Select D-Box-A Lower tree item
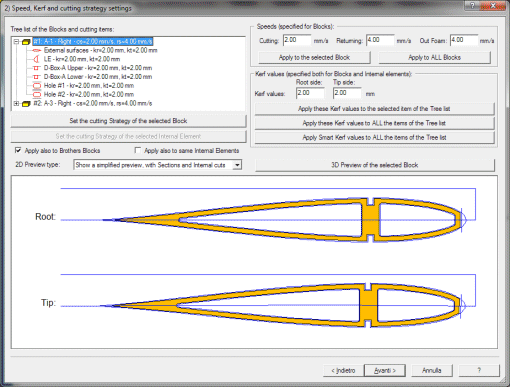The height and width of the screenshot is (387, 510). point(98,77)
